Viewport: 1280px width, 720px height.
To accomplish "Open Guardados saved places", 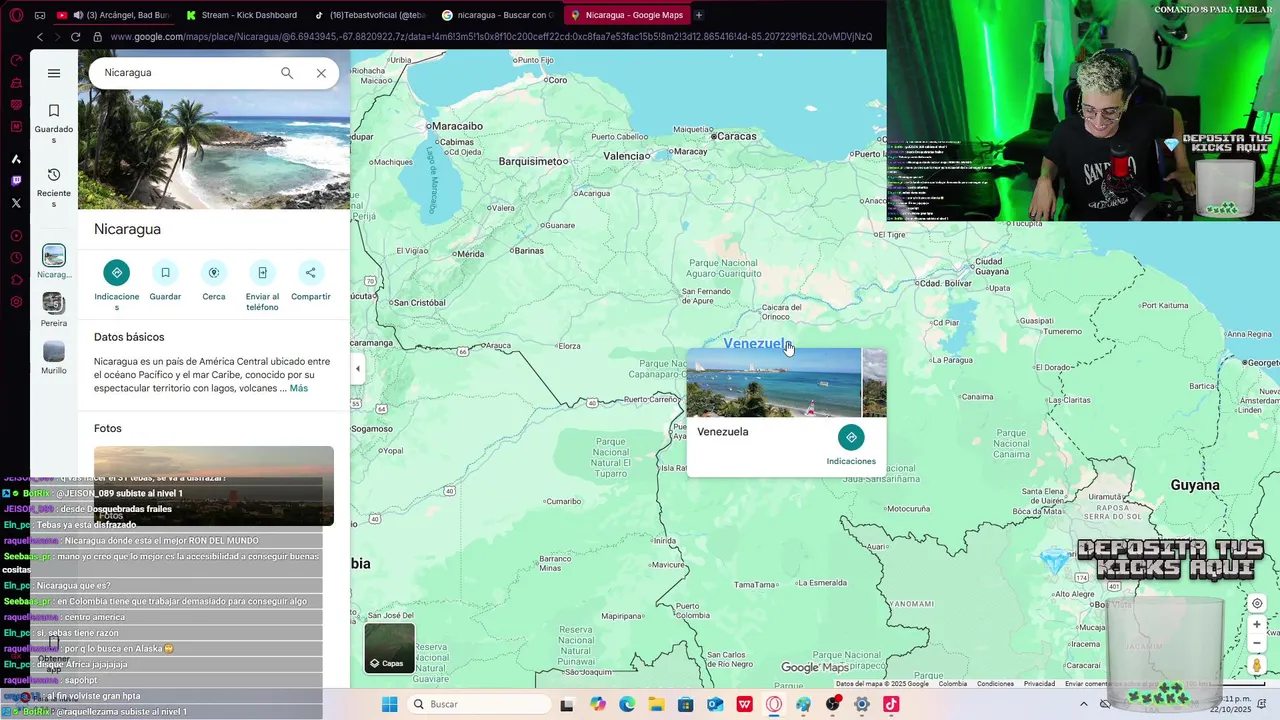I will (x=54, y=124).
